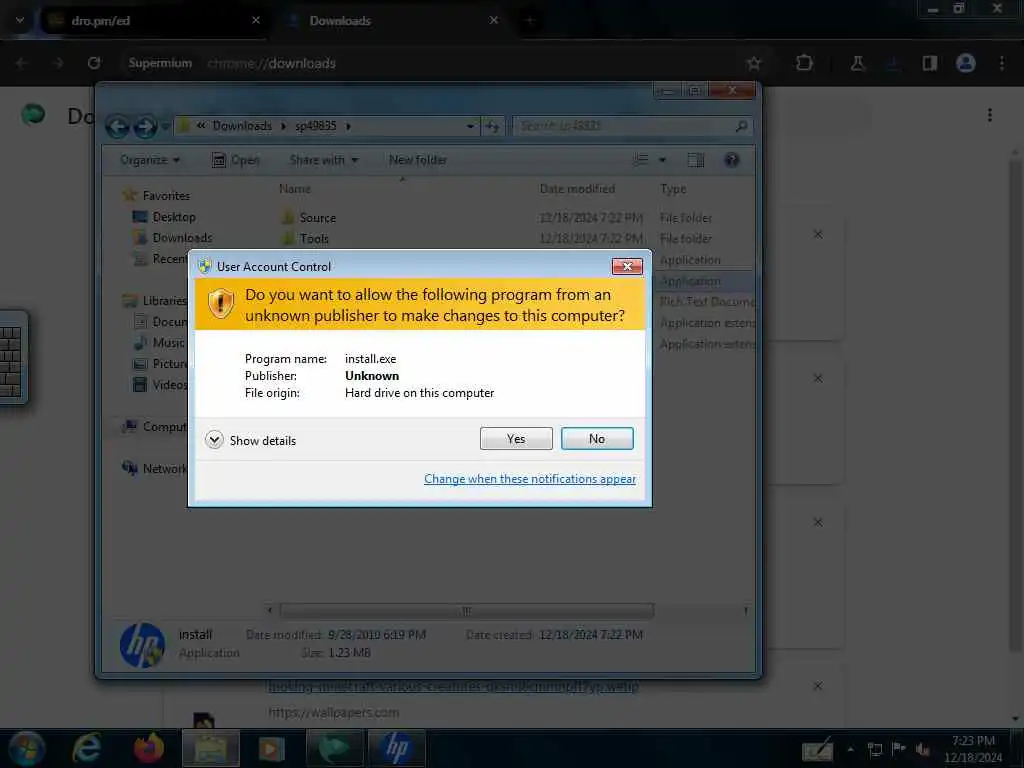Open the Downloads page more actions menu
The image size is (1024, 768).
[x=990, y=115]
